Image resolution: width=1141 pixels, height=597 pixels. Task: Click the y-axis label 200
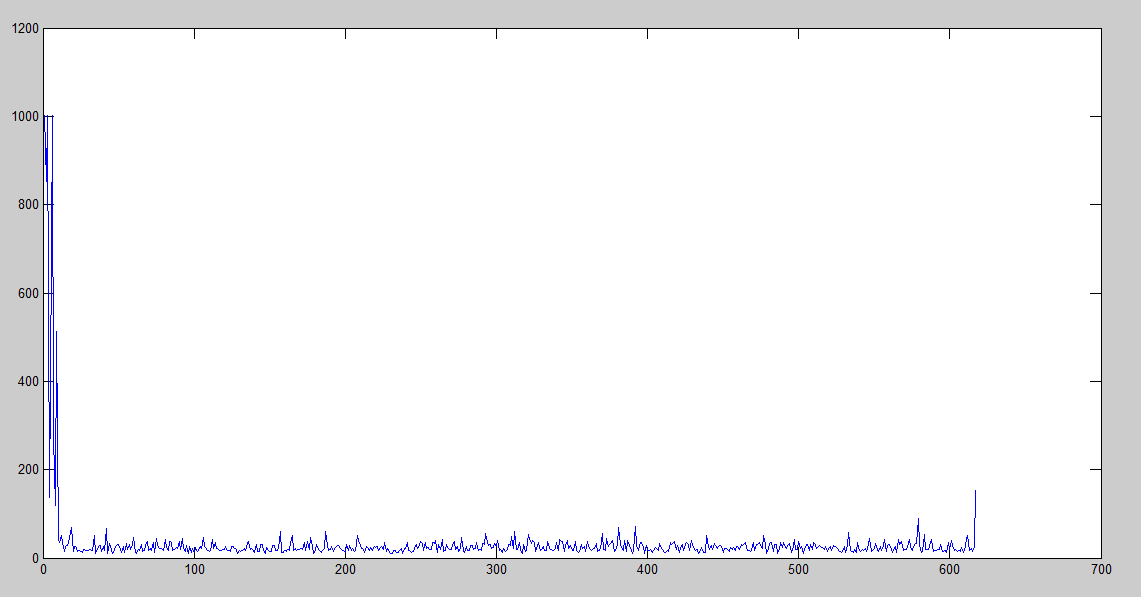28,470
